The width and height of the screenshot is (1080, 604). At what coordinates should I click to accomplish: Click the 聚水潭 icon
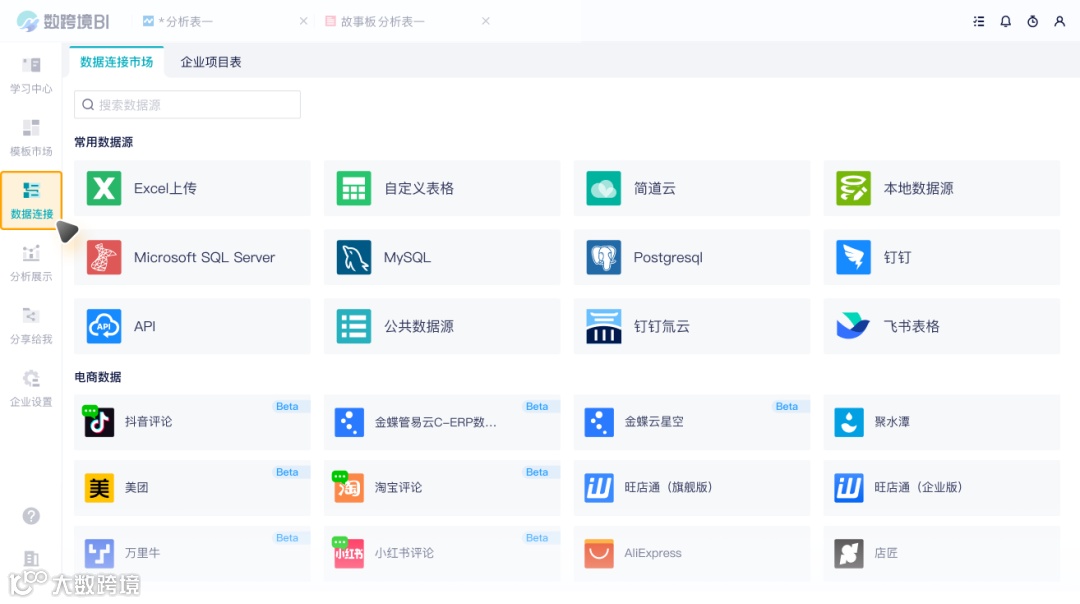(849, 421)
